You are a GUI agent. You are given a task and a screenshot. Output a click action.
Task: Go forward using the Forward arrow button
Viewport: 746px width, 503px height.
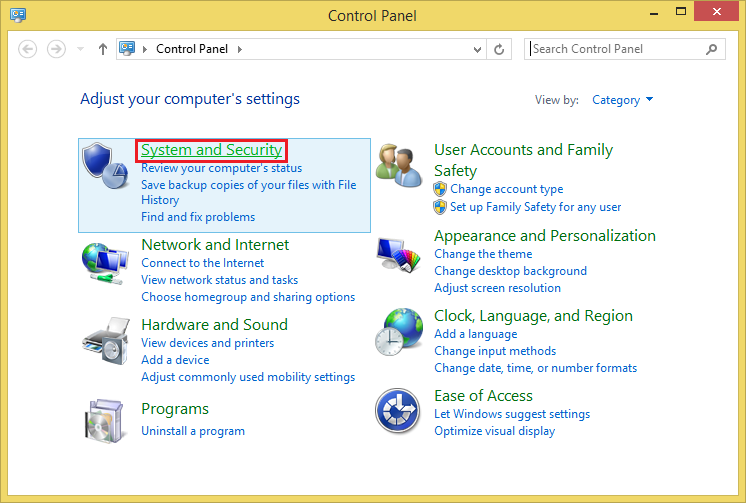56,49
